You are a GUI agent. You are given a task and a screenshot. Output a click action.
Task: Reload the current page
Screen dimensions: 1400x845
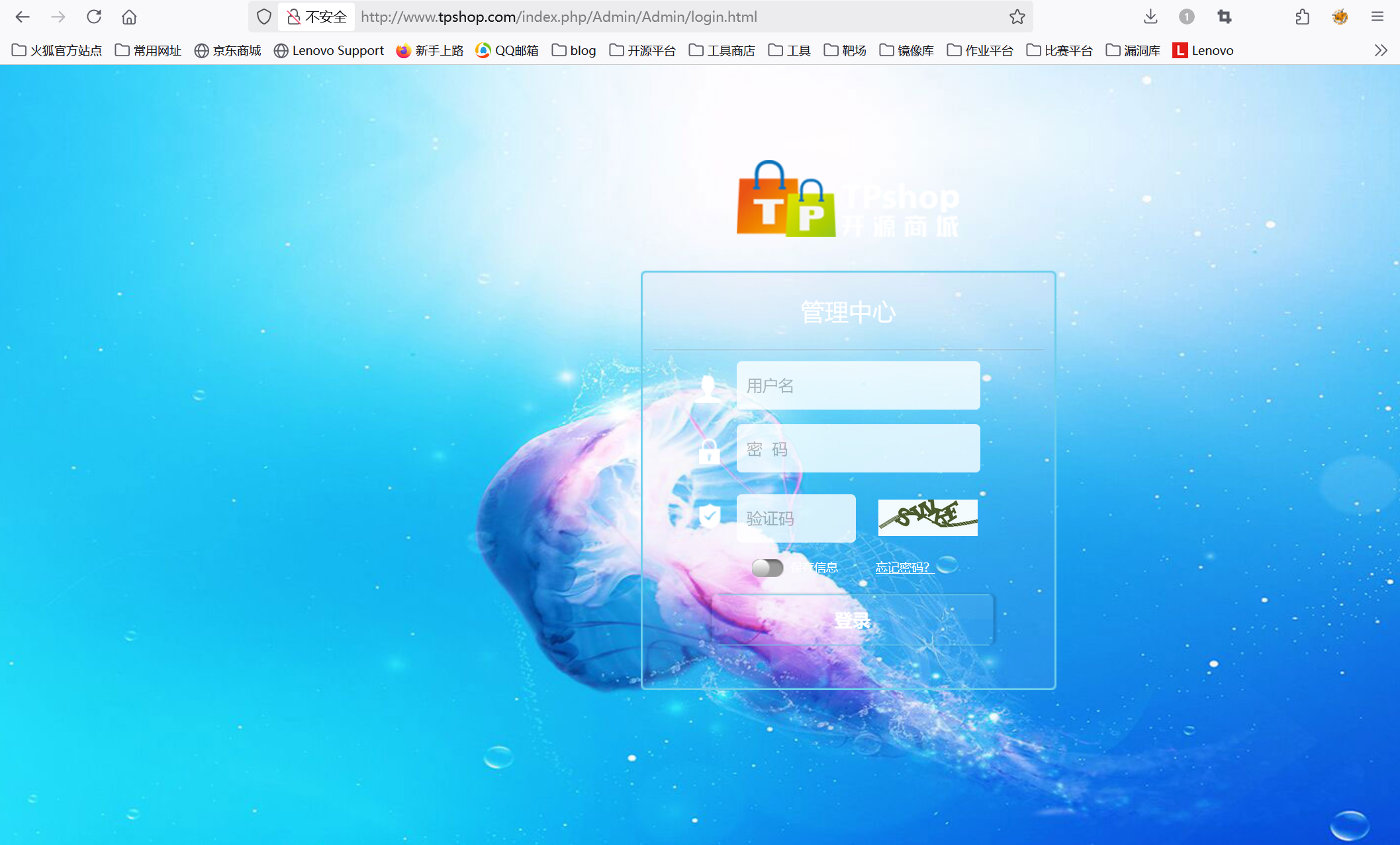[x=94, y=17]
